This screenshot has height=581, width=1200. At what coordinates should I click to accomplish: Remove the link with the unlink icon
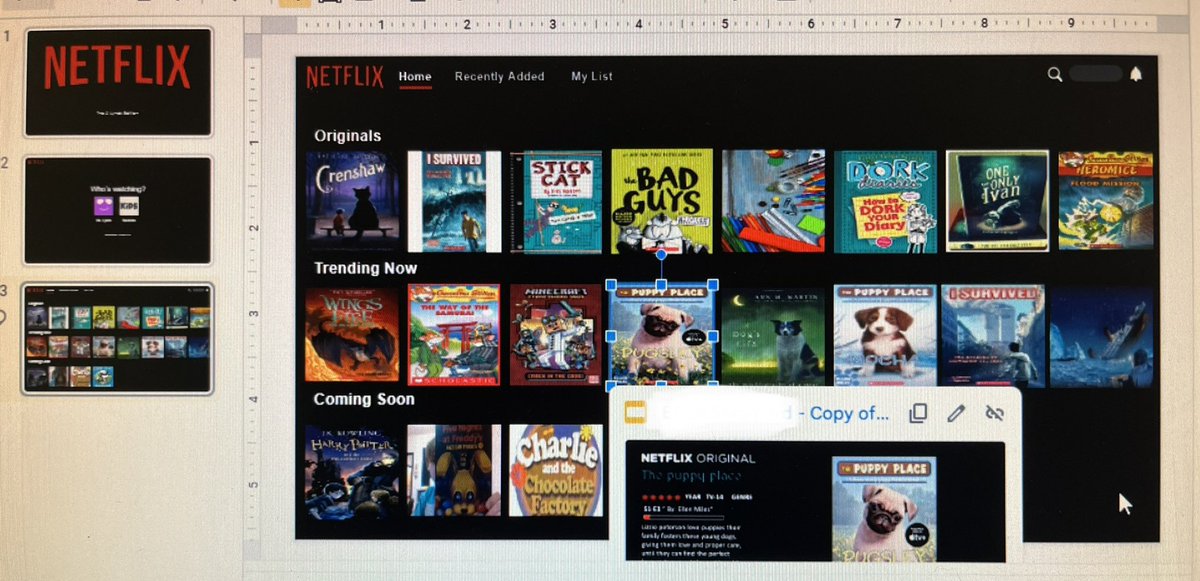[x=994, y=413]
